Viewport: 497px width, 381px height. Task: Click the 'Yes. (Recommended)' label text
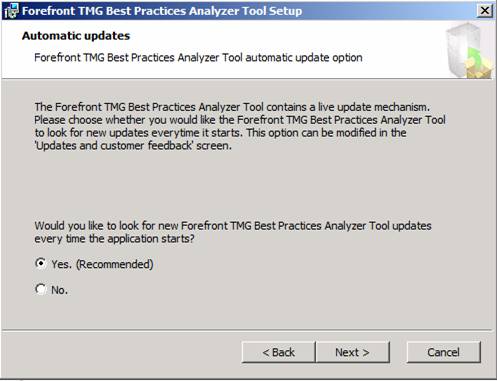tap(102, 264)
